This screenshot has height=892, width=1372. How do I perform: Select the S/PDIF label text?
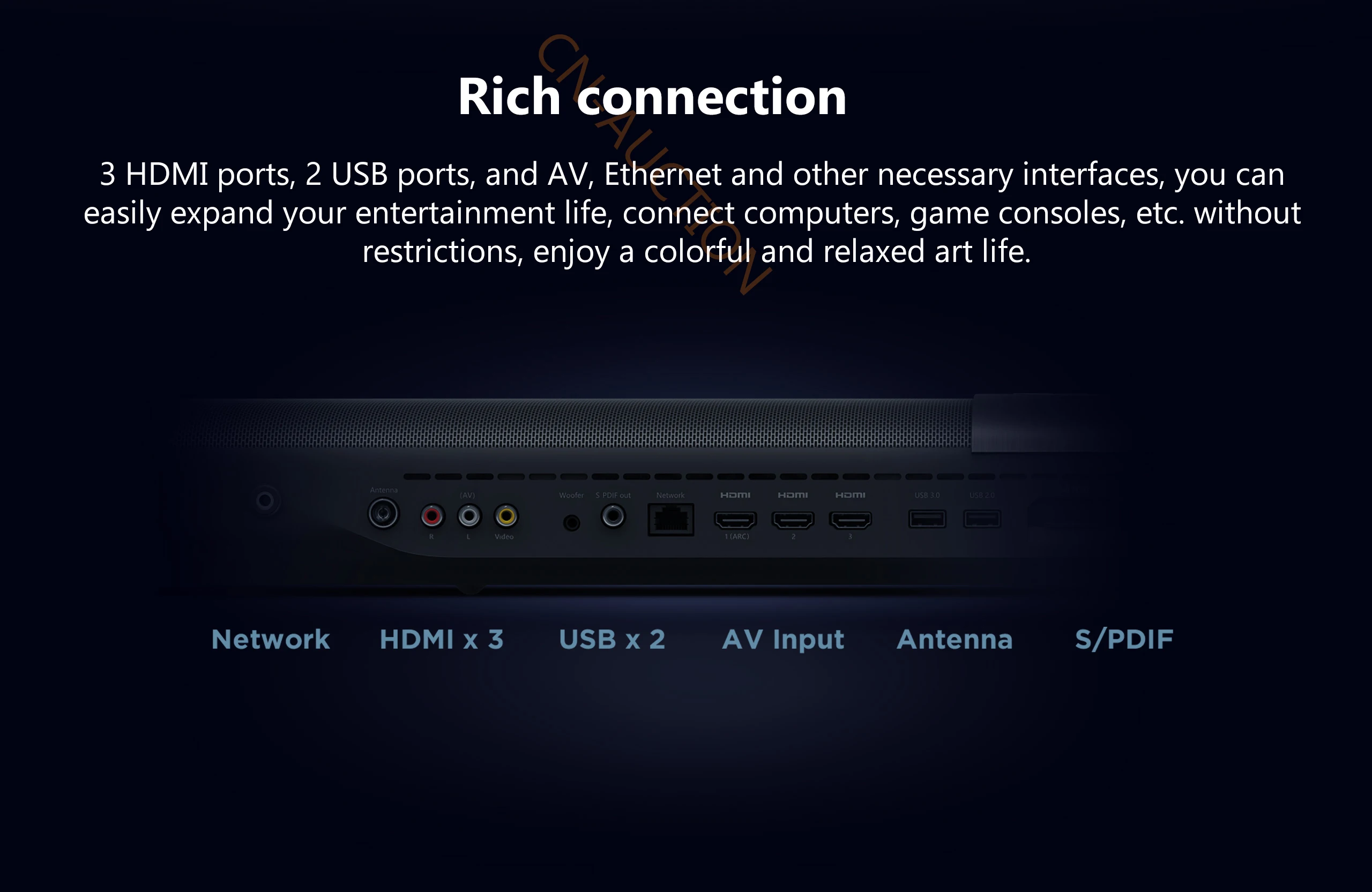point(1124,639)
